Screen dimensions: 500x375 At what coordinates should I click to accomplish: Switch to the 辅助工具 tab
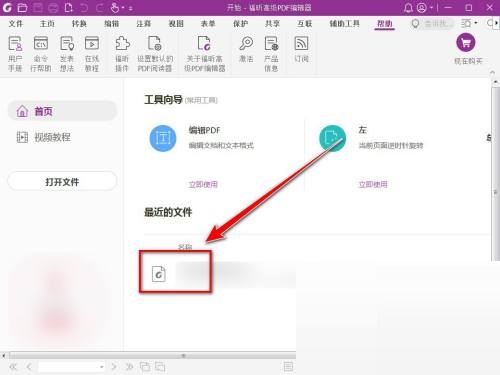pyautogui.click(x=344, y=24)
